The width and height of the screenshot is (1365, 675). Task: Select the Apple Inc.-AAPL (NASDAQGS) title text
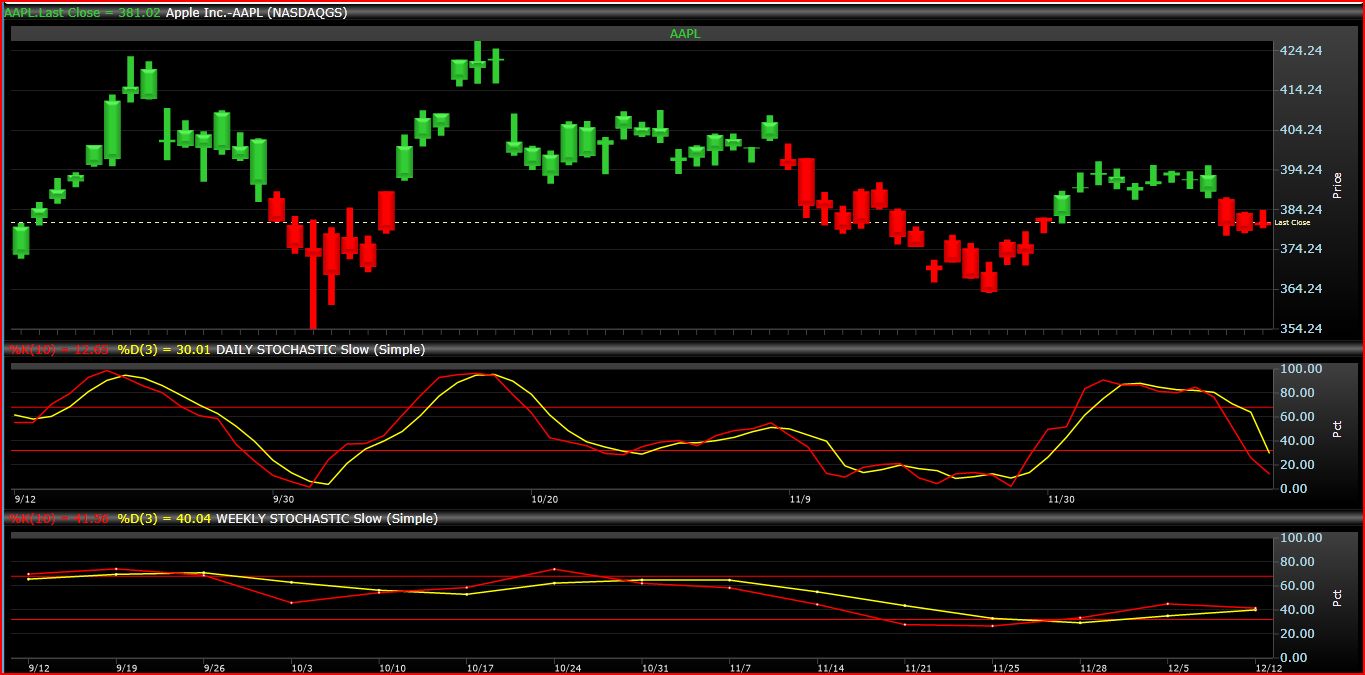coord(256,13)
